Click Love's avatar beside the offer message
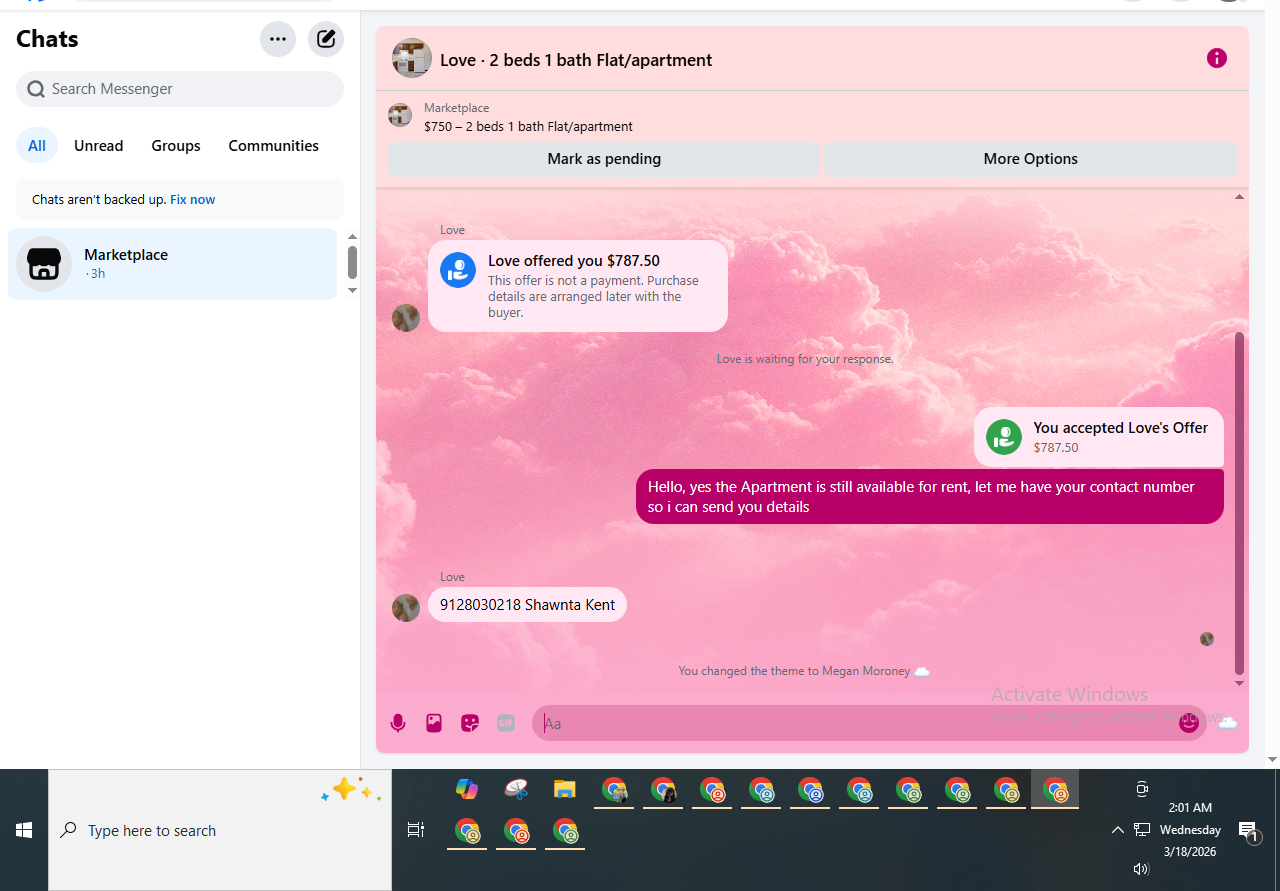The width and height of the screenshot is (1280, 891). [406, 318]
